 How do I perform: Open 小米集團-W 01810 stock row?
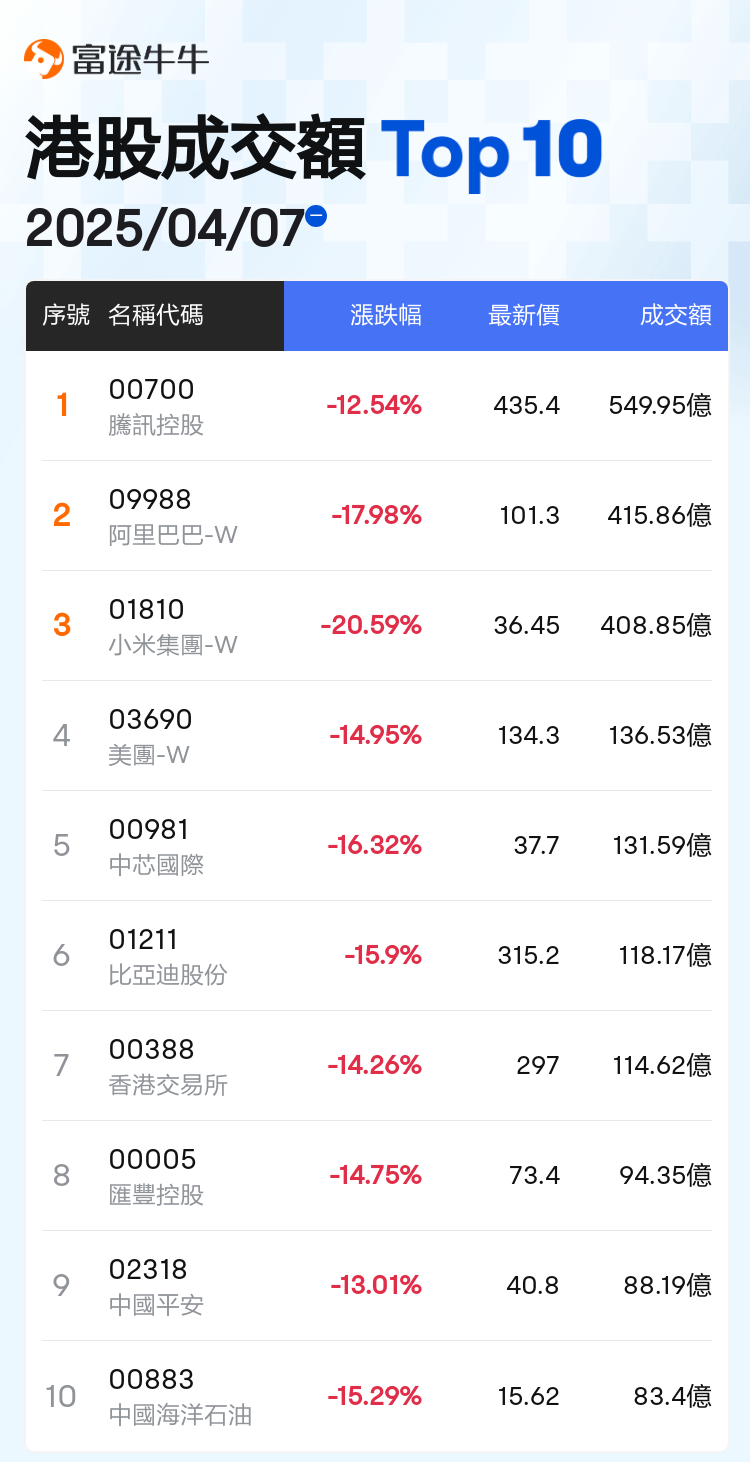(x=377, y=626)
